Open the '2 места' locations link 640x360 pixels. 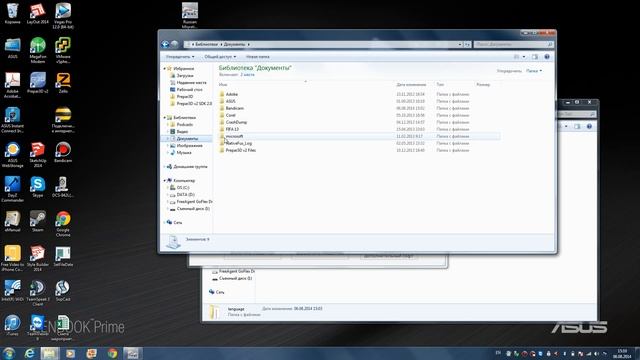[247, 75]
